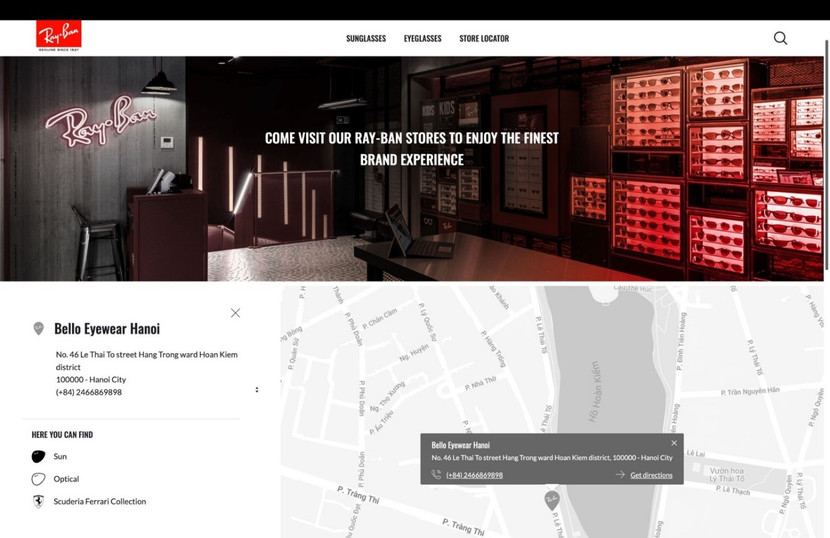Click the popup title Bello Eyewear Hanoi
The image size is (830, 538).
pyautogui.click(x=461, y=445)
